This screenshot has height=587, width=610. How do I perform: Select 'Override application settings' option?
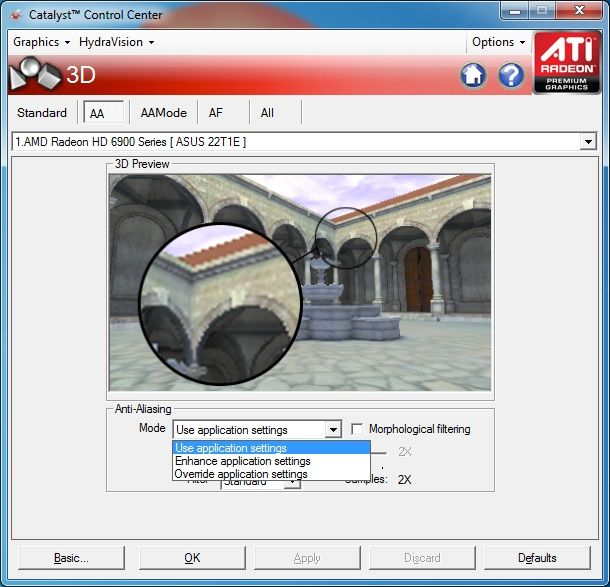tap(241, 474)
